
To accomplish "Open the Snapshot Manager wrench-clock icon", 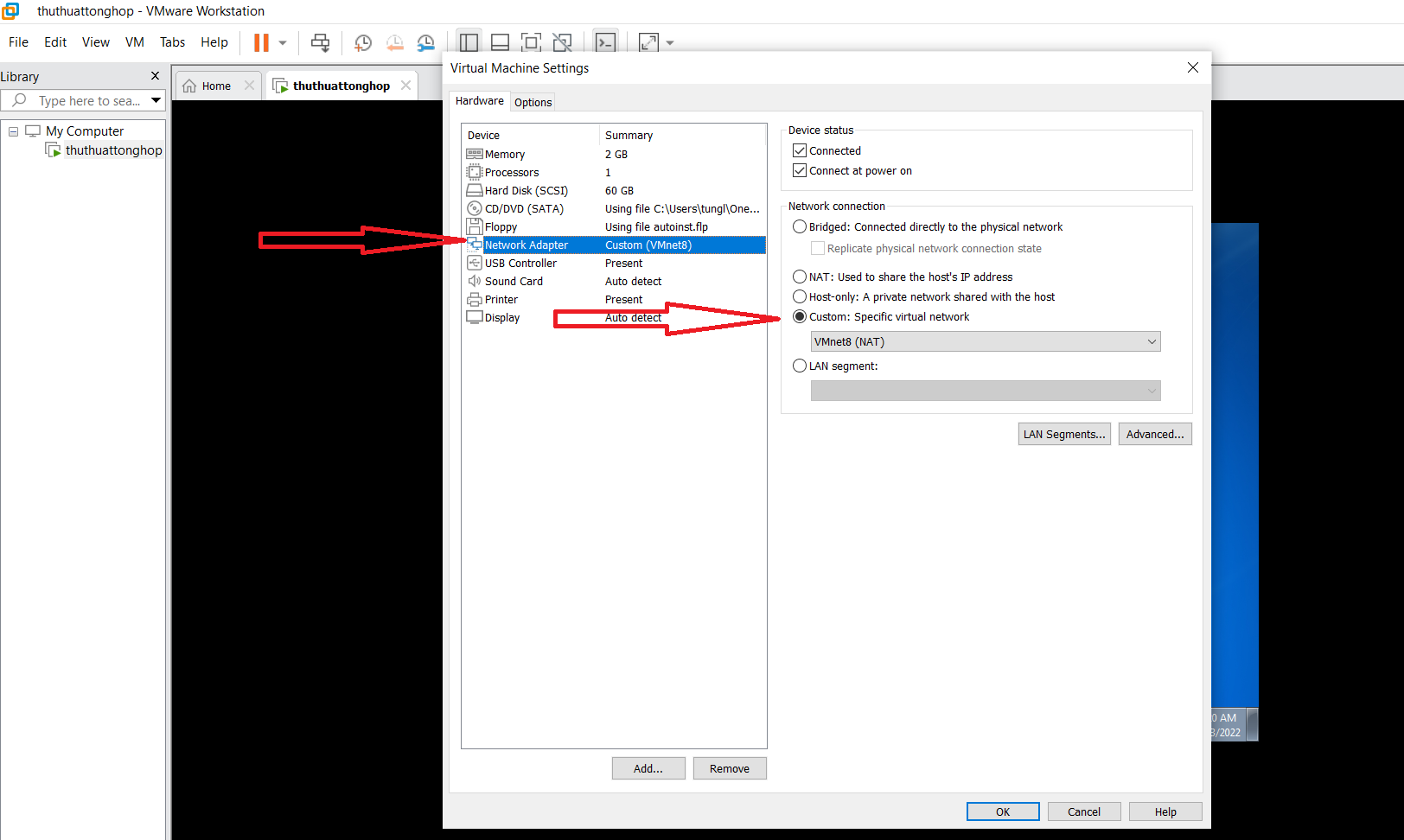I will pyautogui.click(x=426, y=42).
